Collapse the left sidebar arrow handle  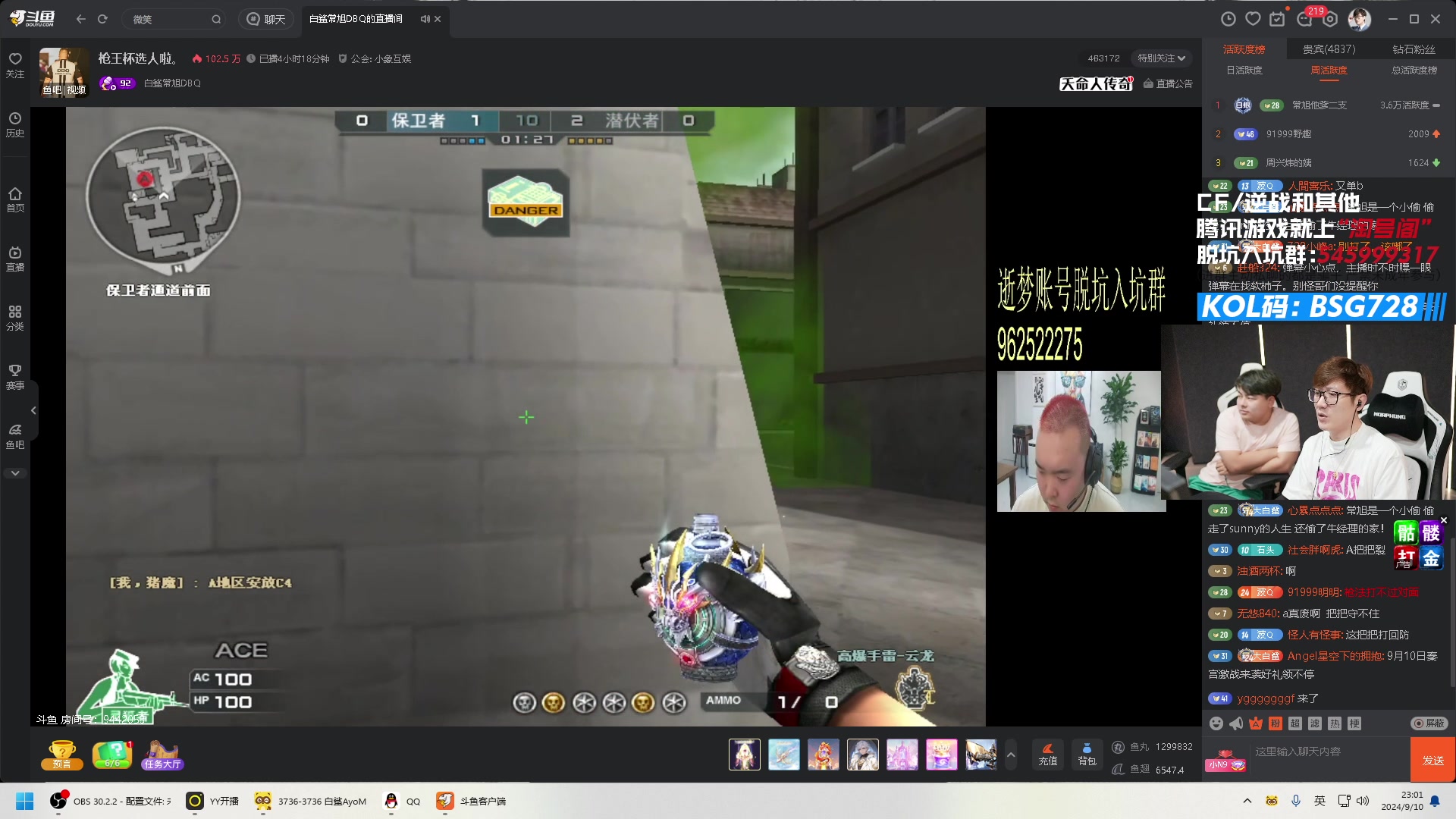point(33,410)
